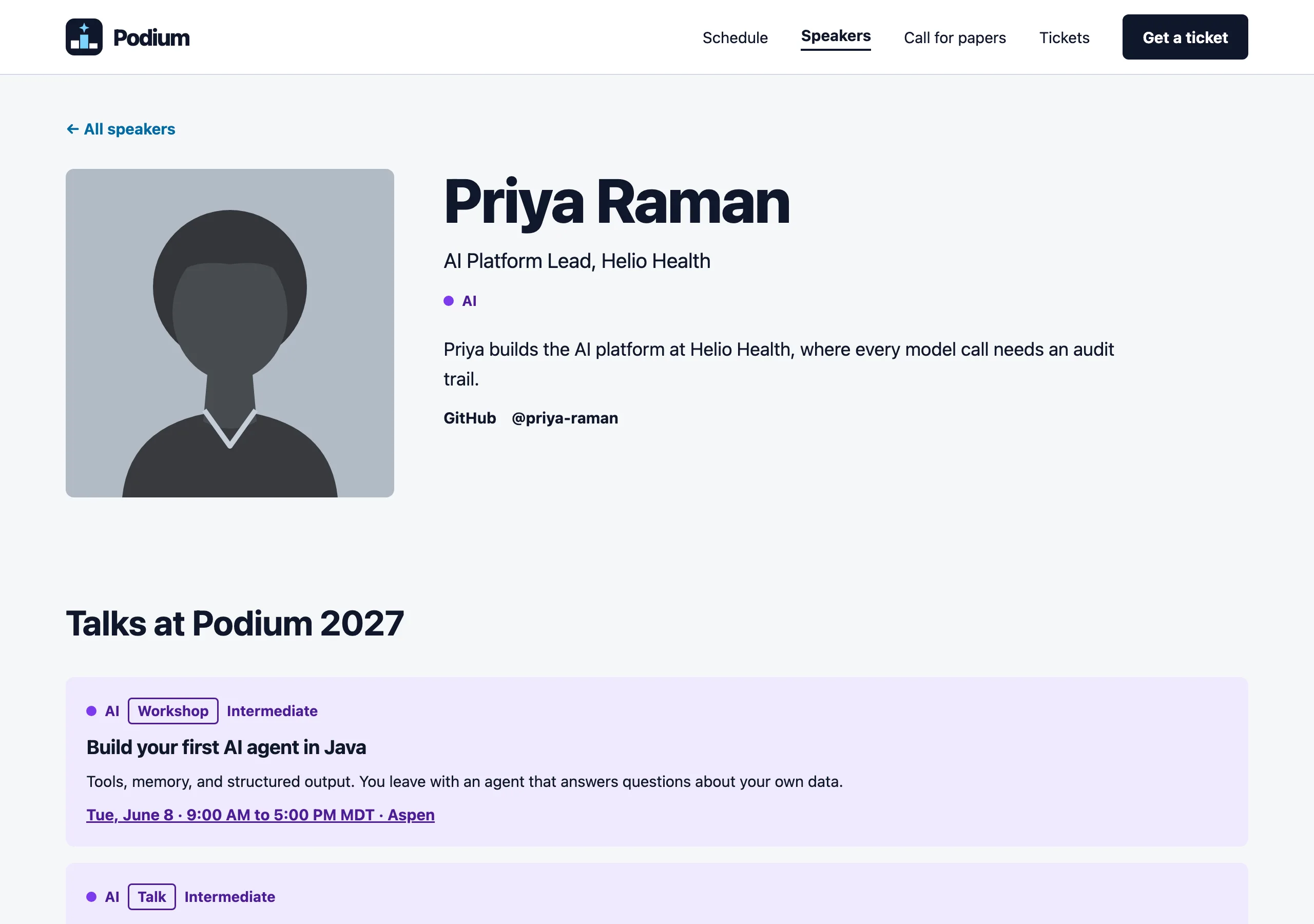Click the purple dot on Talk card

point(91,896)
